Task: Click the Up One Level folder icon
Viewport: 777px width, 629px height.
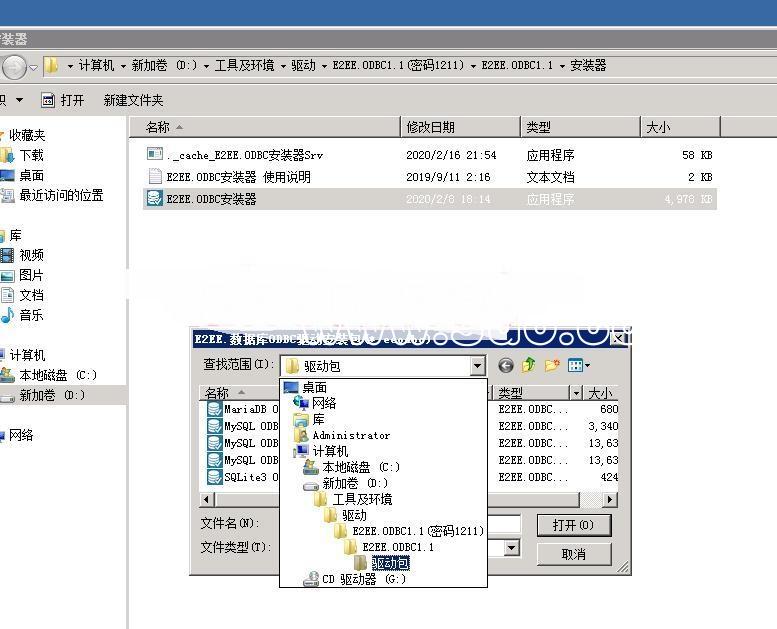Action: point(528,366)
